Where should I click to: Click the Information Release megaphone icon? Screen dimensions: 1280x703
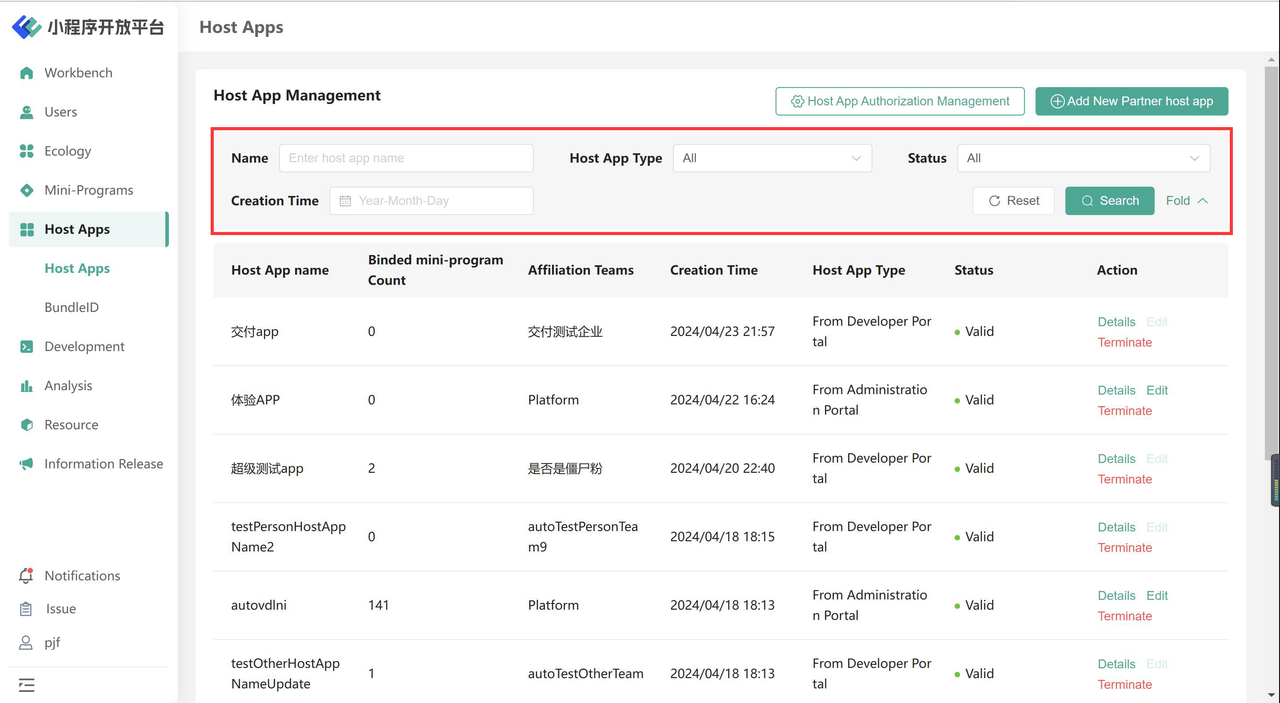tap(27, 464)
